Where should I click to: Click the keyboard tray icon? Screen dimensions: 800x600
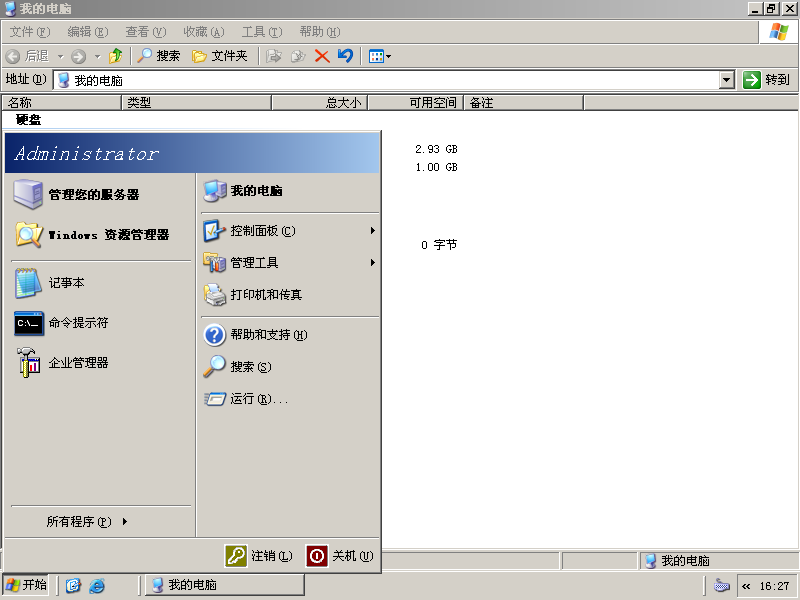coord(721,586)
